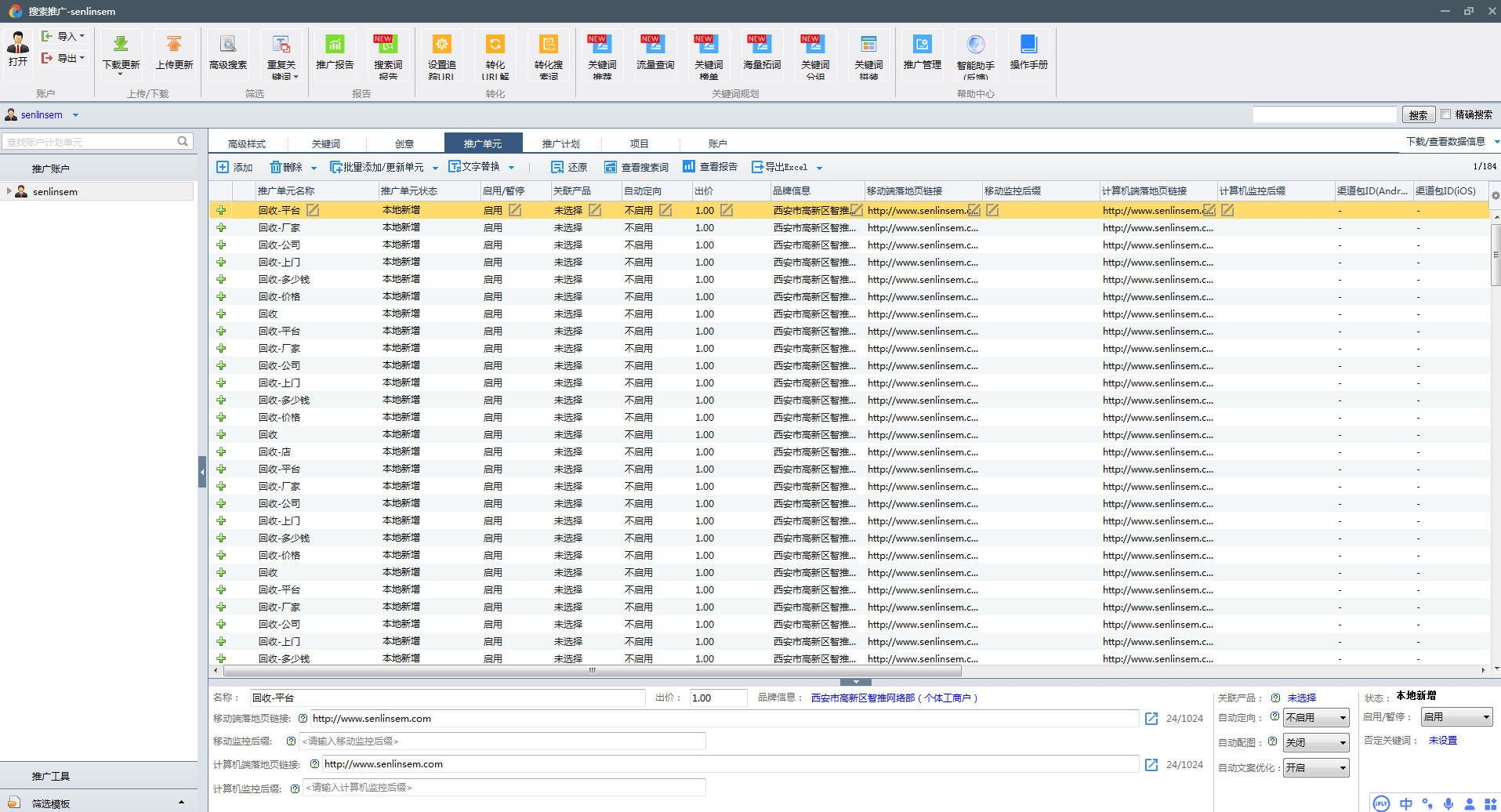Launch the 智能助手 smart assistant
The image size is (1501, 812).
click(975, 45)
